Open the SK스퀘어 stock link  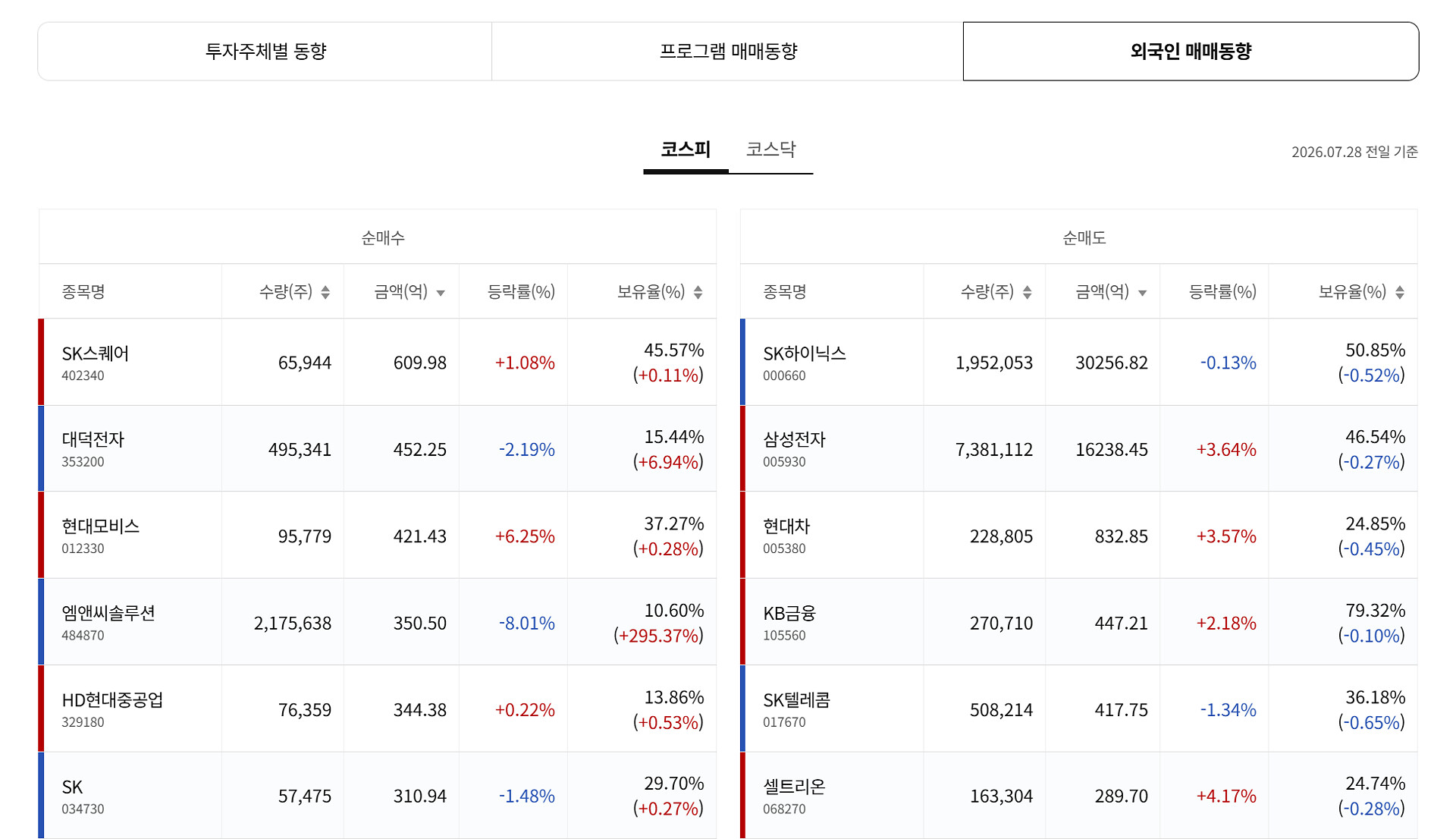tap(96, 354)
